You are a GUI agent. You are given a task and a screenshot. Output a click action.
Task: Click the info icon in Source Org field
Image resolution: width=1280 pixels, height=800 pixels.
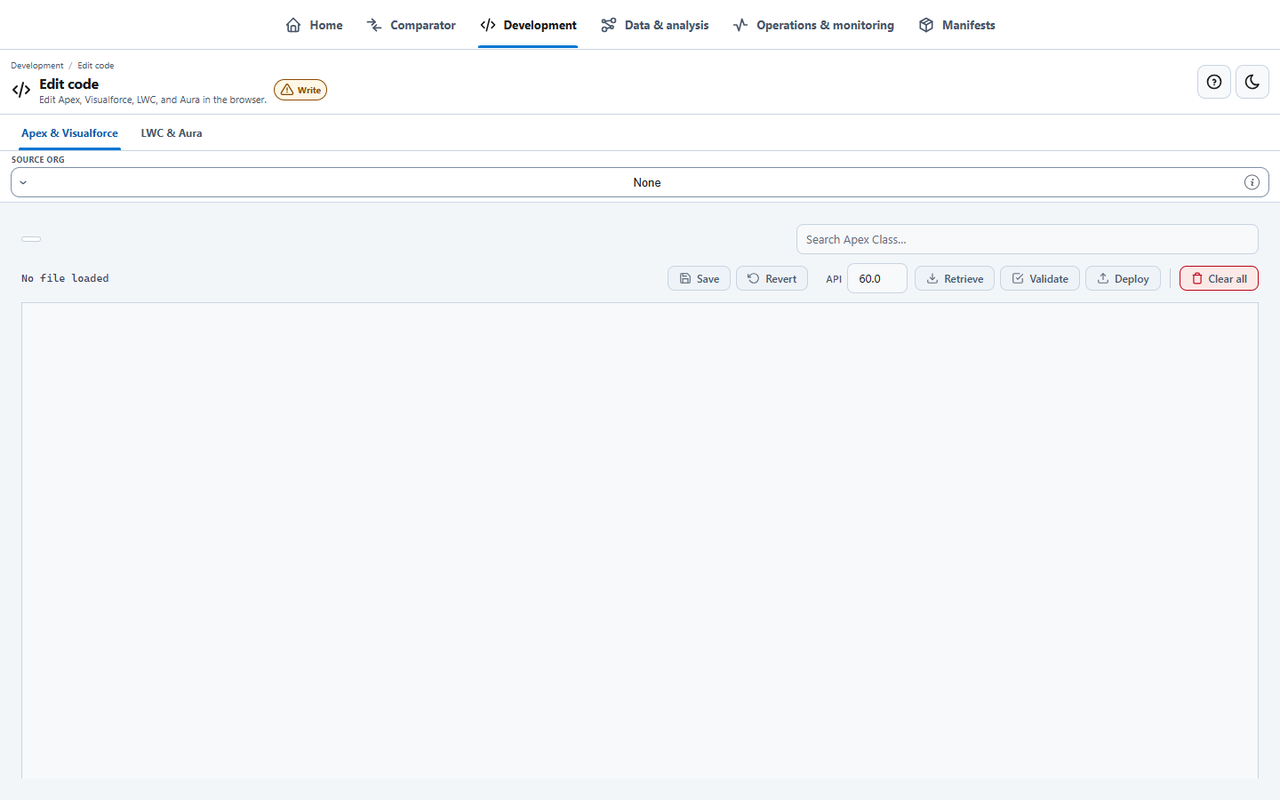click(x=1251, y=182)
